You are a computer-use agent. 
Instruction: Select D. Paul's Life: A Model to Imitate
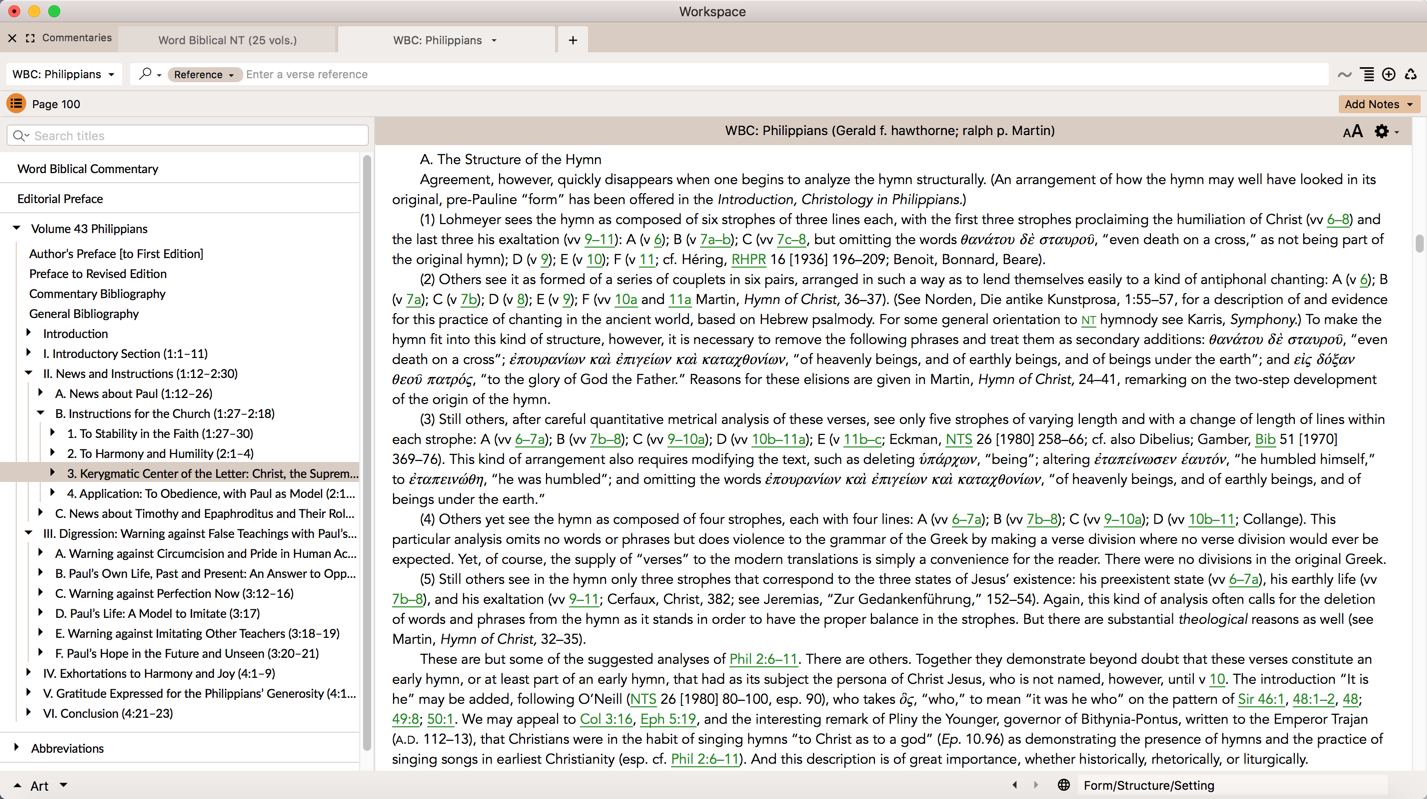pos(157,613)
